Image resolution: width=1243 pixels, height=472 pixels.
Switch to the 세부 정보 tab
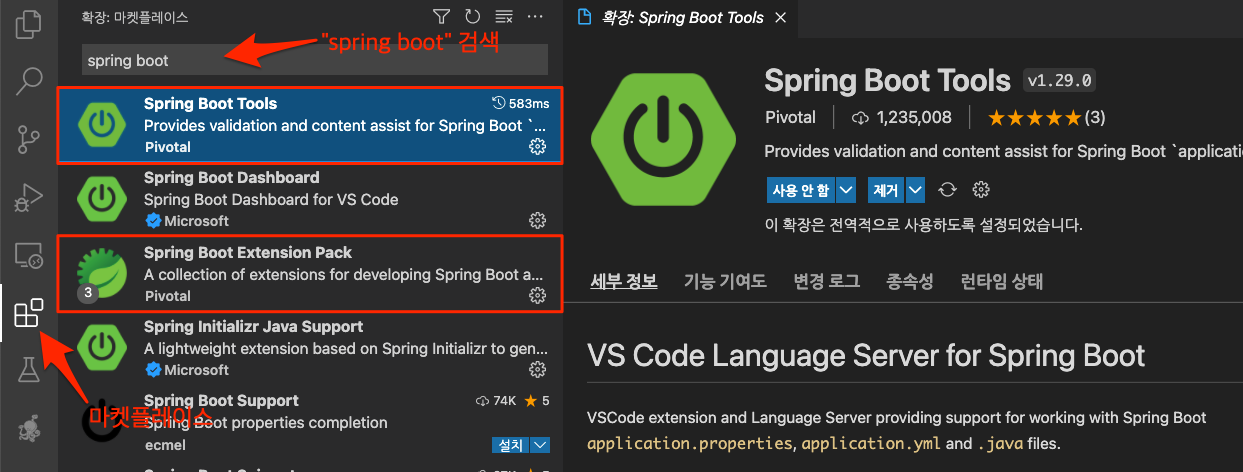624,282
